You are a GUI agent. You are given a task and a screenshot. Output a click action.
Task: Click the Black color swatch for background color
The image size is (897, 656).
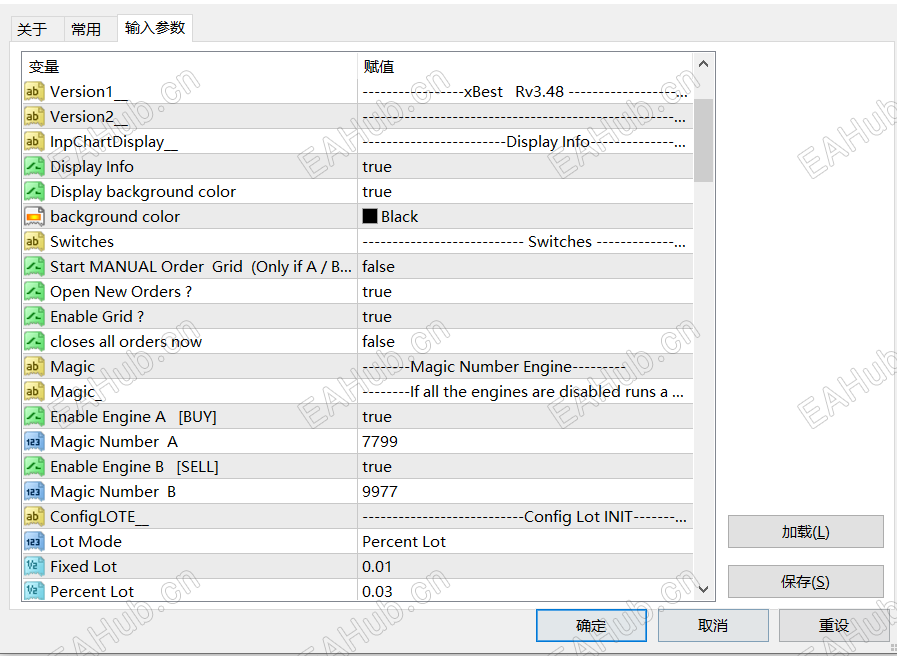click(369, 216)
